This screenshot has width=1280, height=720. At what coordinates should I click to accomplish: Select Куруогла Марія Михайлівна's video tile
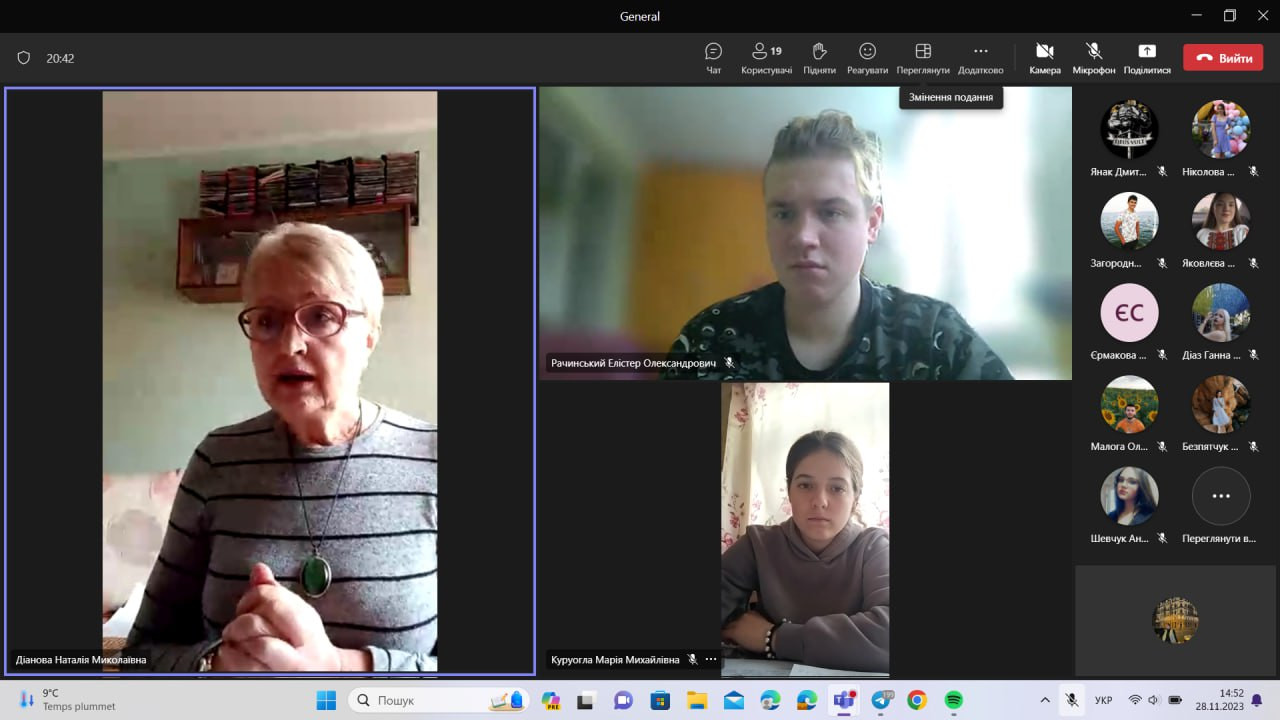805,529
